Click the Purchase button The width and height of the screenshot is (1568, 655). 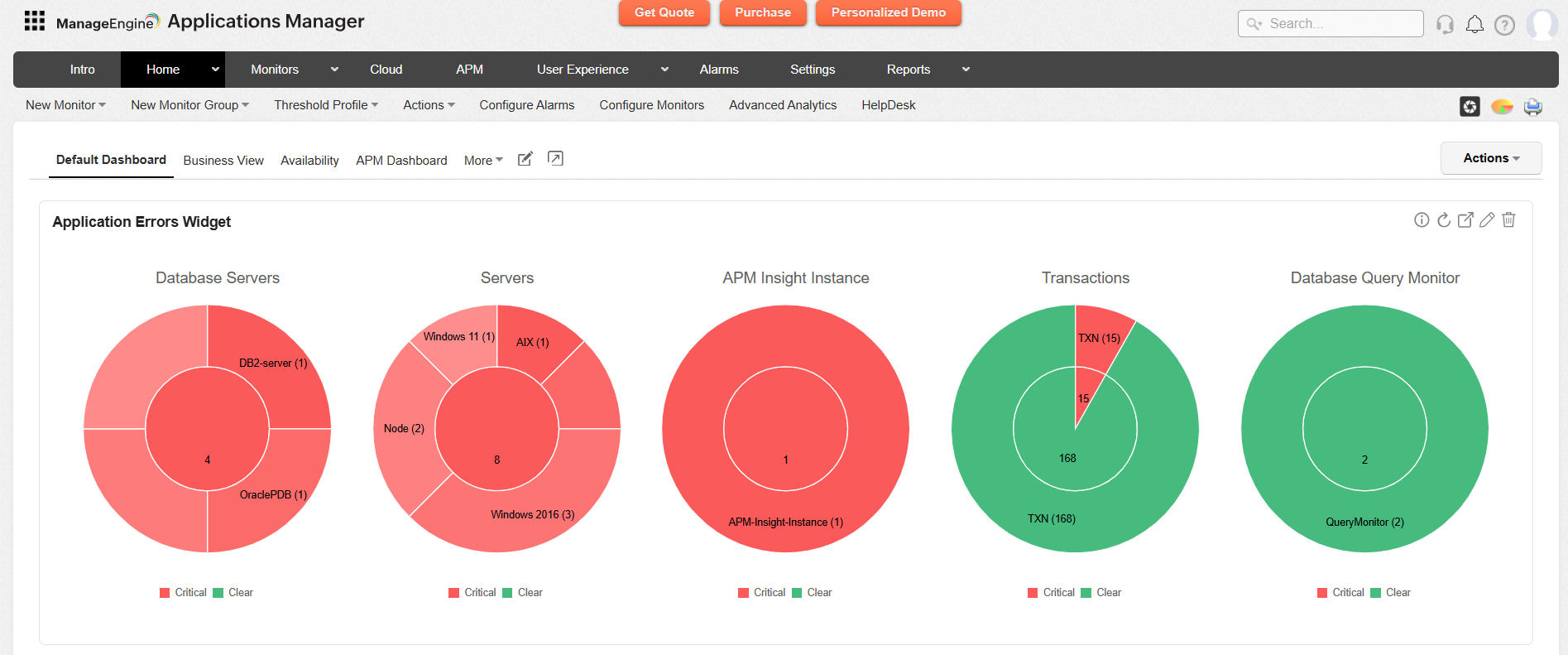(763, 12)
